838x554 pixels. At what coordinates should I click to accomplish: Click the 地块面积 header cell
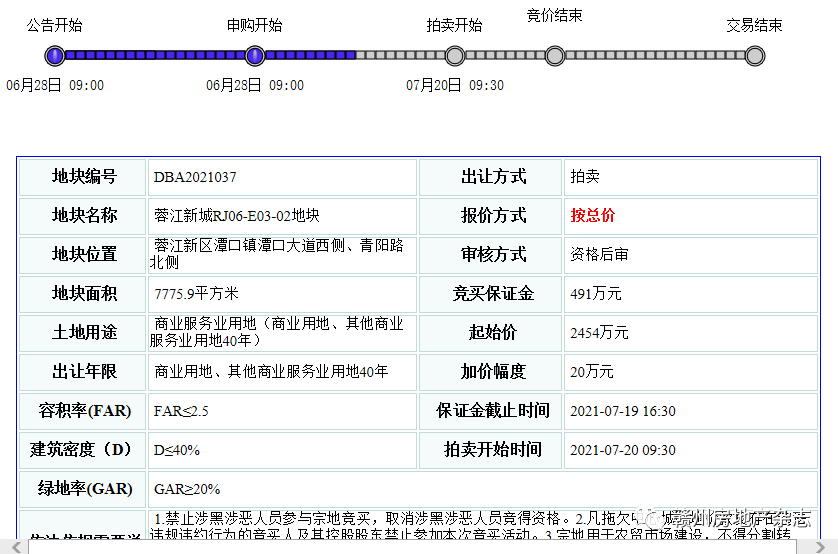click(82, 293)
